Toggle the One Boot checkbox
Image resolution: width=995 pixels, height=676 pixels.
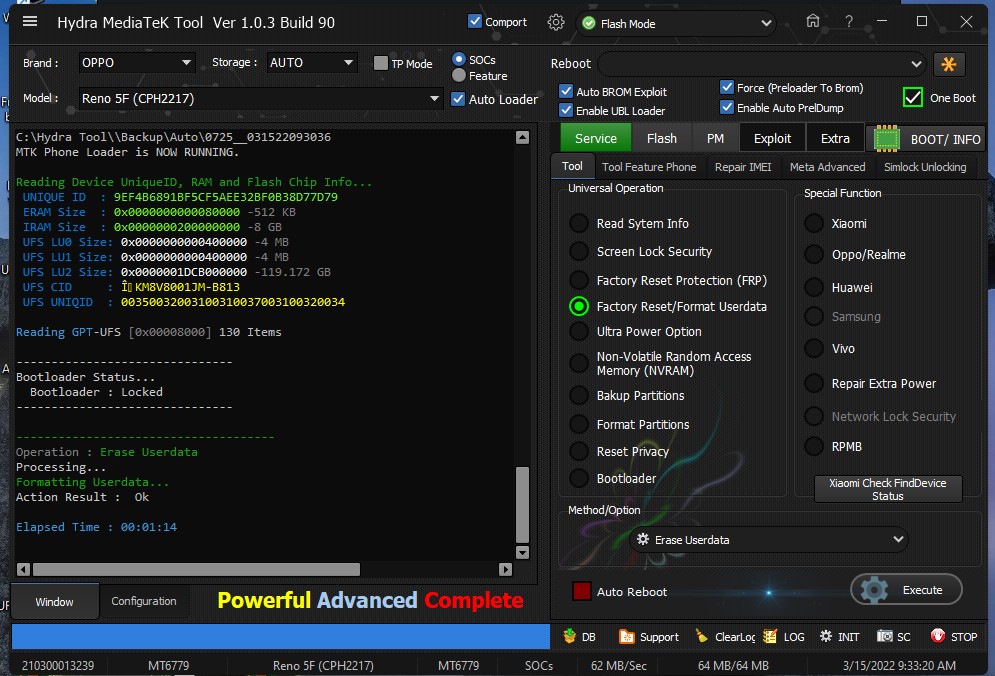pyautogui.click(x=913, y=98)
